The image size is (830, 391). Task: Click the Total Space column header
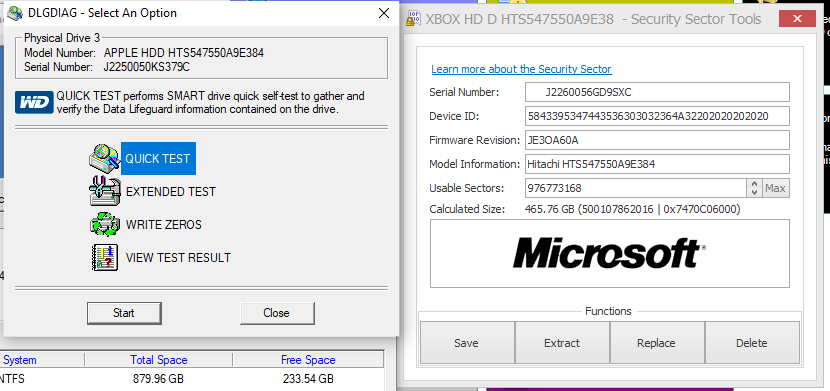pyautogui.click(x=159, y=360)
